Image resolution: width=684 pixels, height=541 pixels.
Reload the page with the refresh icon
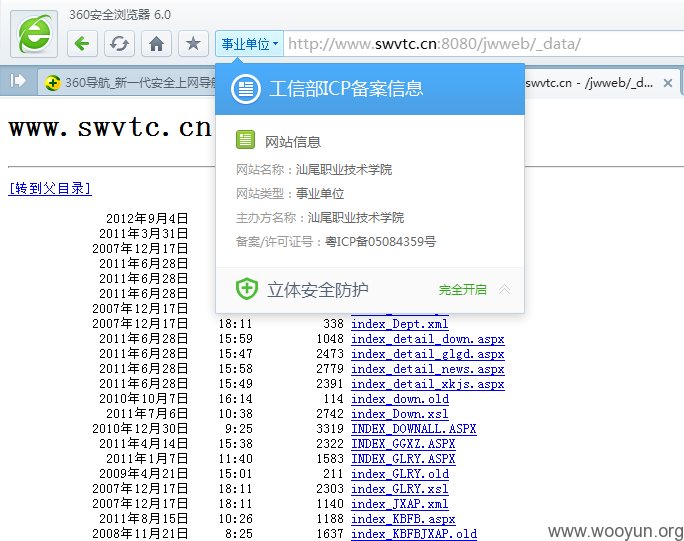click(119, 44)
